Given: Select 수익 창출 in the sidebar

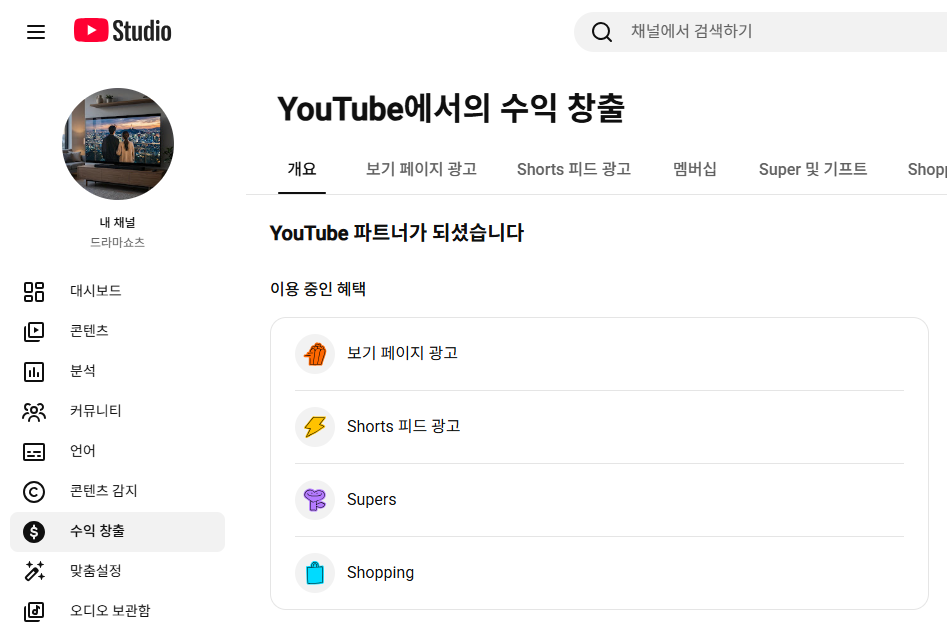Looking at the screenshot, I should pos(118,532).
